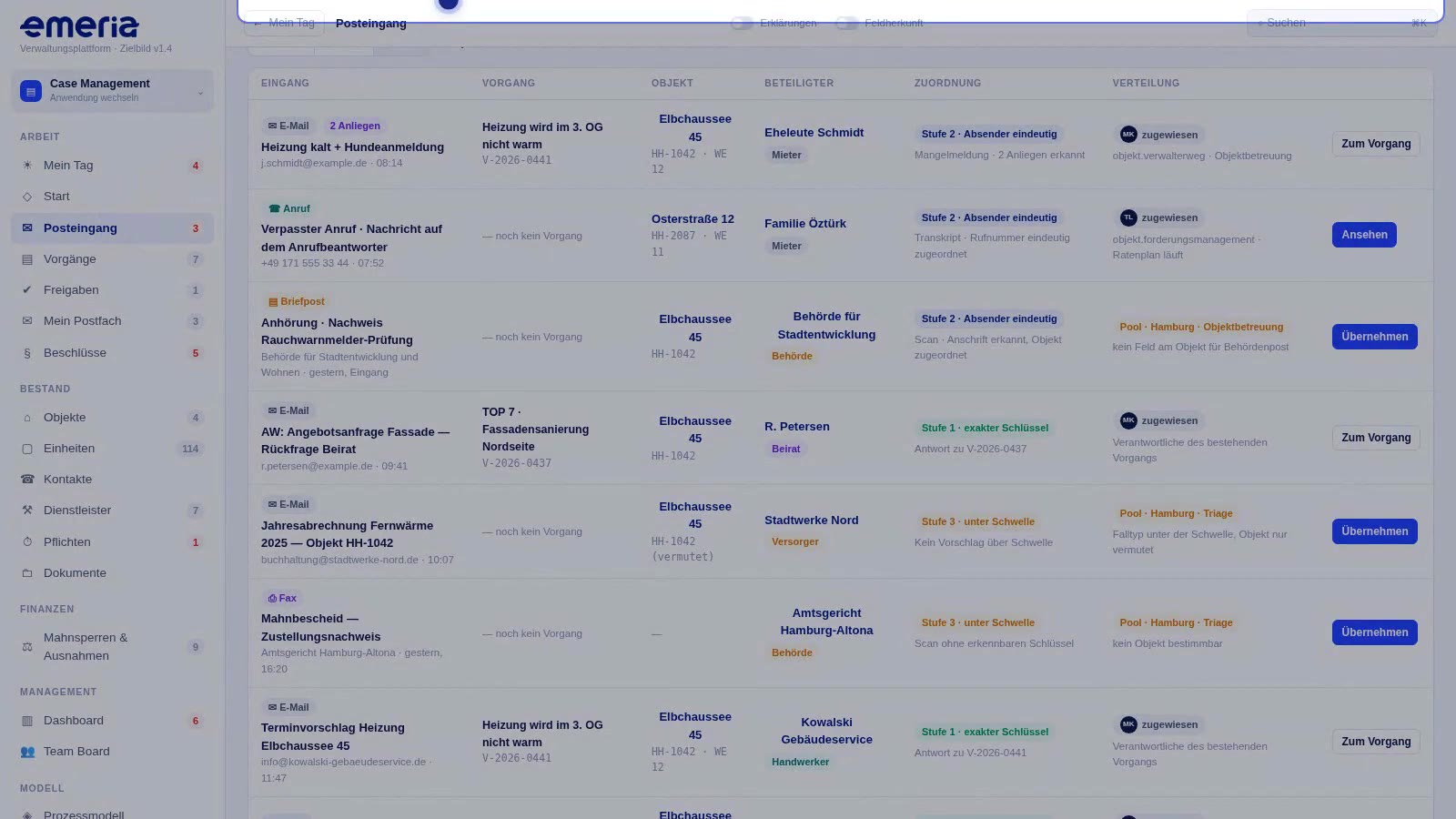Expand the Case Management application switcher

pos(113,91)
